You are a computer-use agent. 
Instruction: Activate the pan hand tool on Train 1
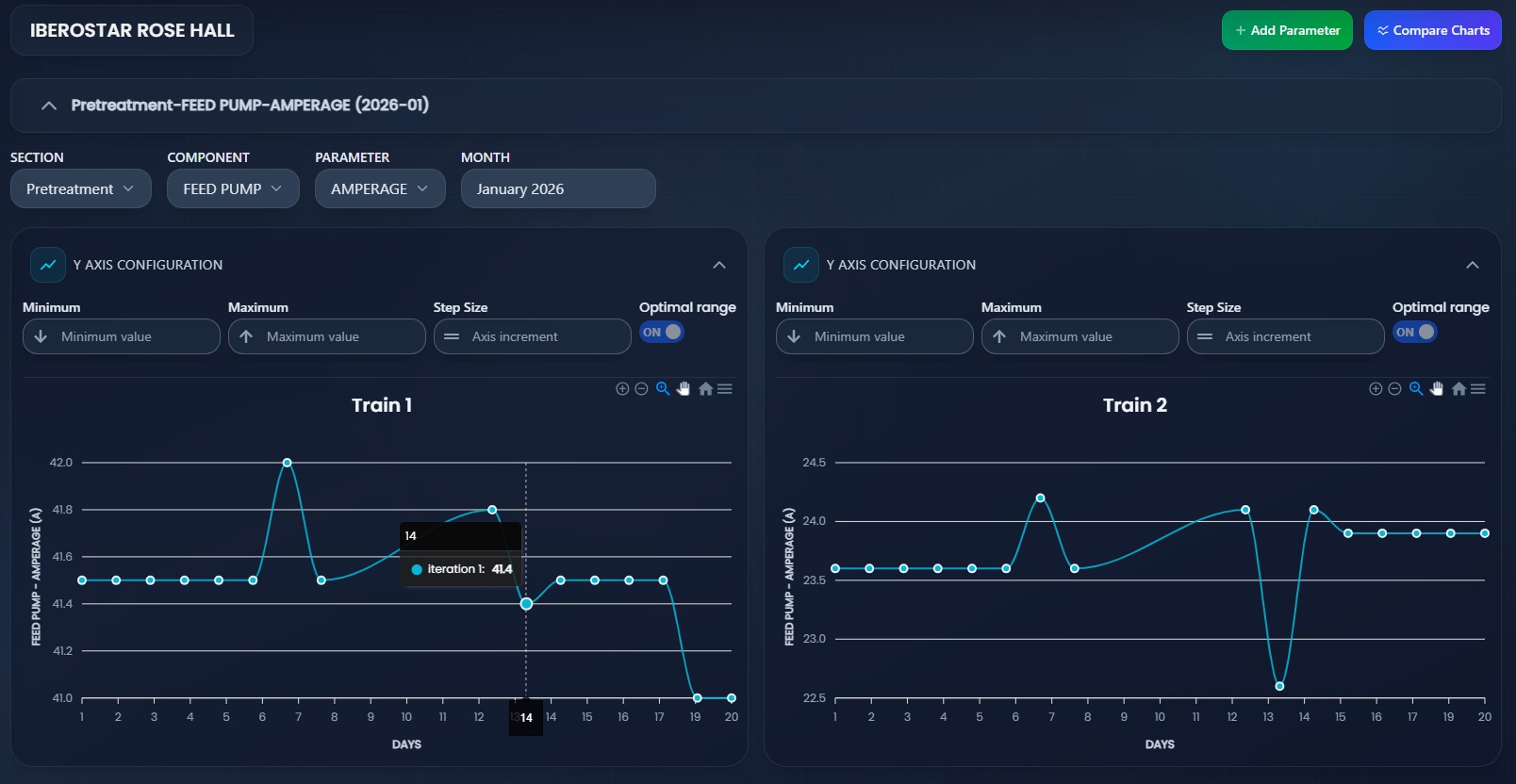click(x=684, y=389)
